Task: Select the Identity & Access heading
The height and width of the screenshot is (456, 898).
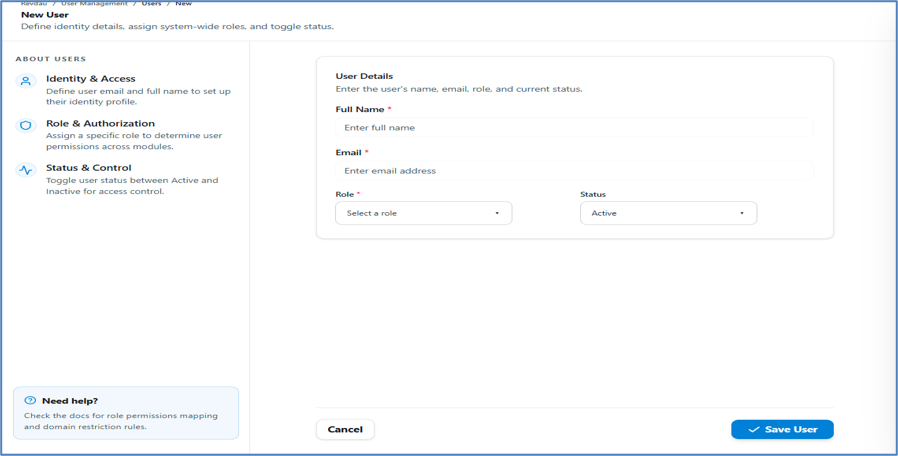Action: tap(90, 78)
